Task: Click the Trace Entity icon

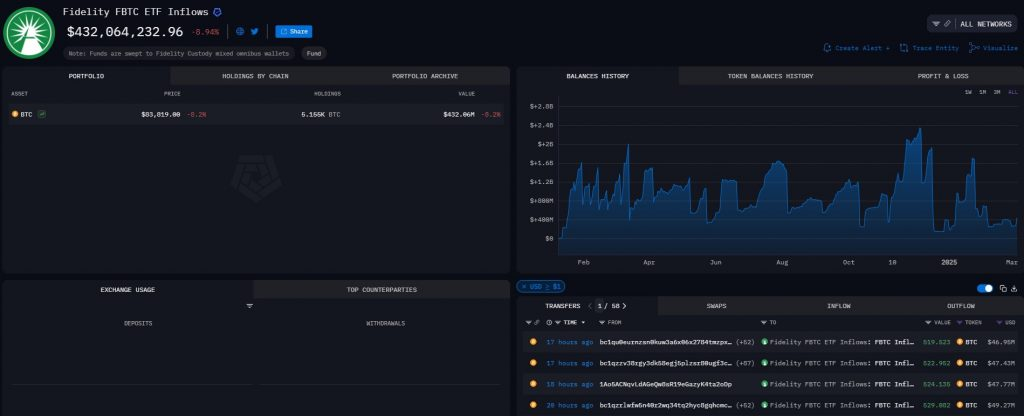Action: (904, 48)
